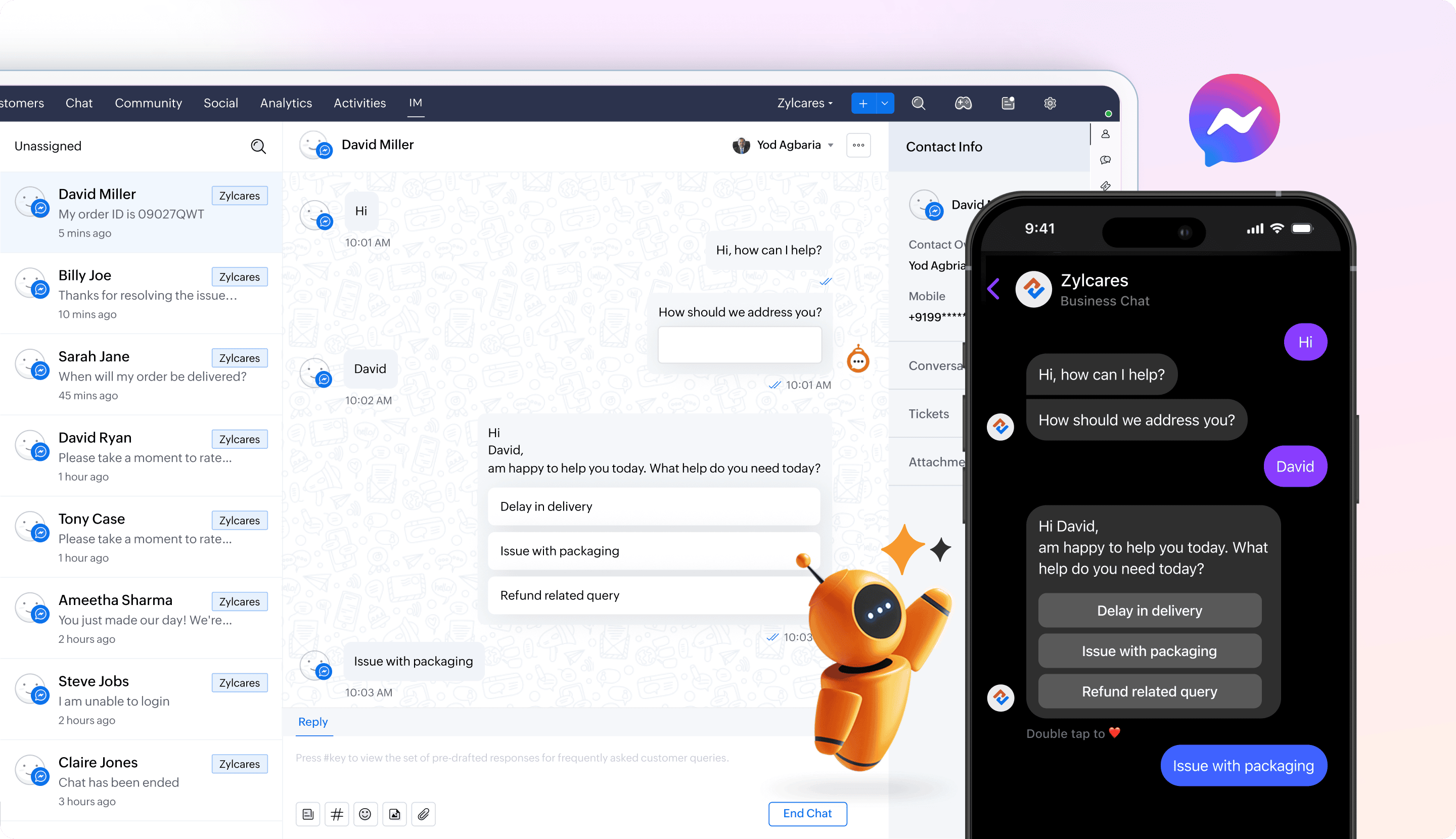Open the settings gear icon

[x=1050, y=103]
